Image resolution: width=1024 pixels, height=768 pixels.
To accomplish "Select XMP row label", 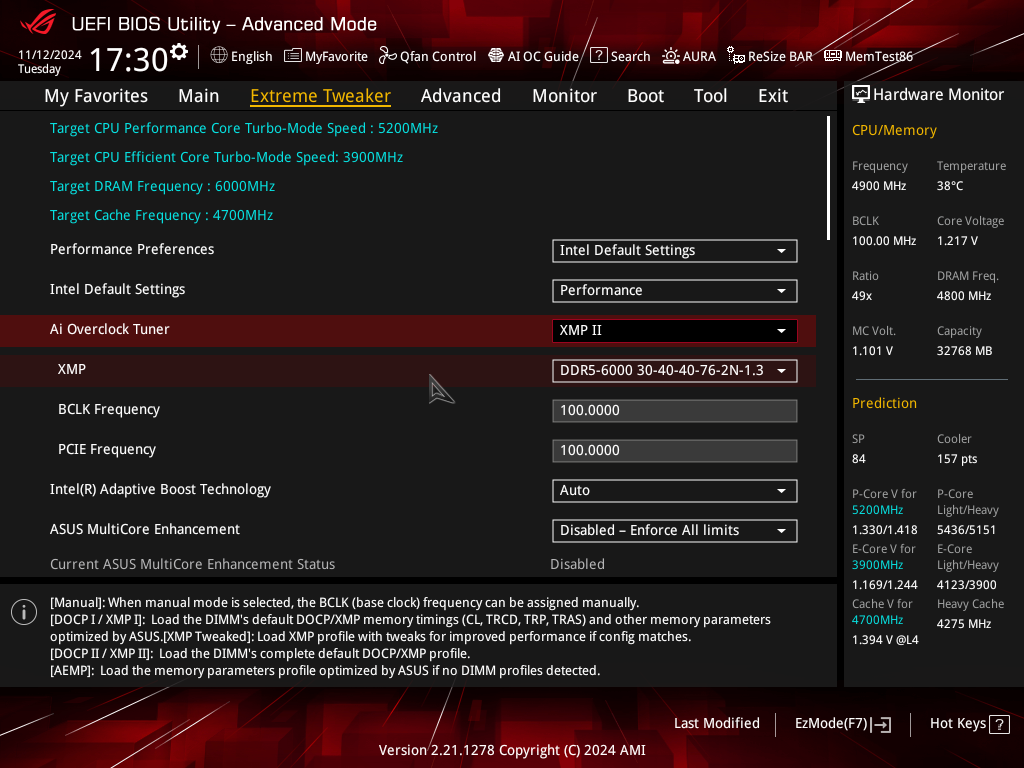I will click(72, 369).
